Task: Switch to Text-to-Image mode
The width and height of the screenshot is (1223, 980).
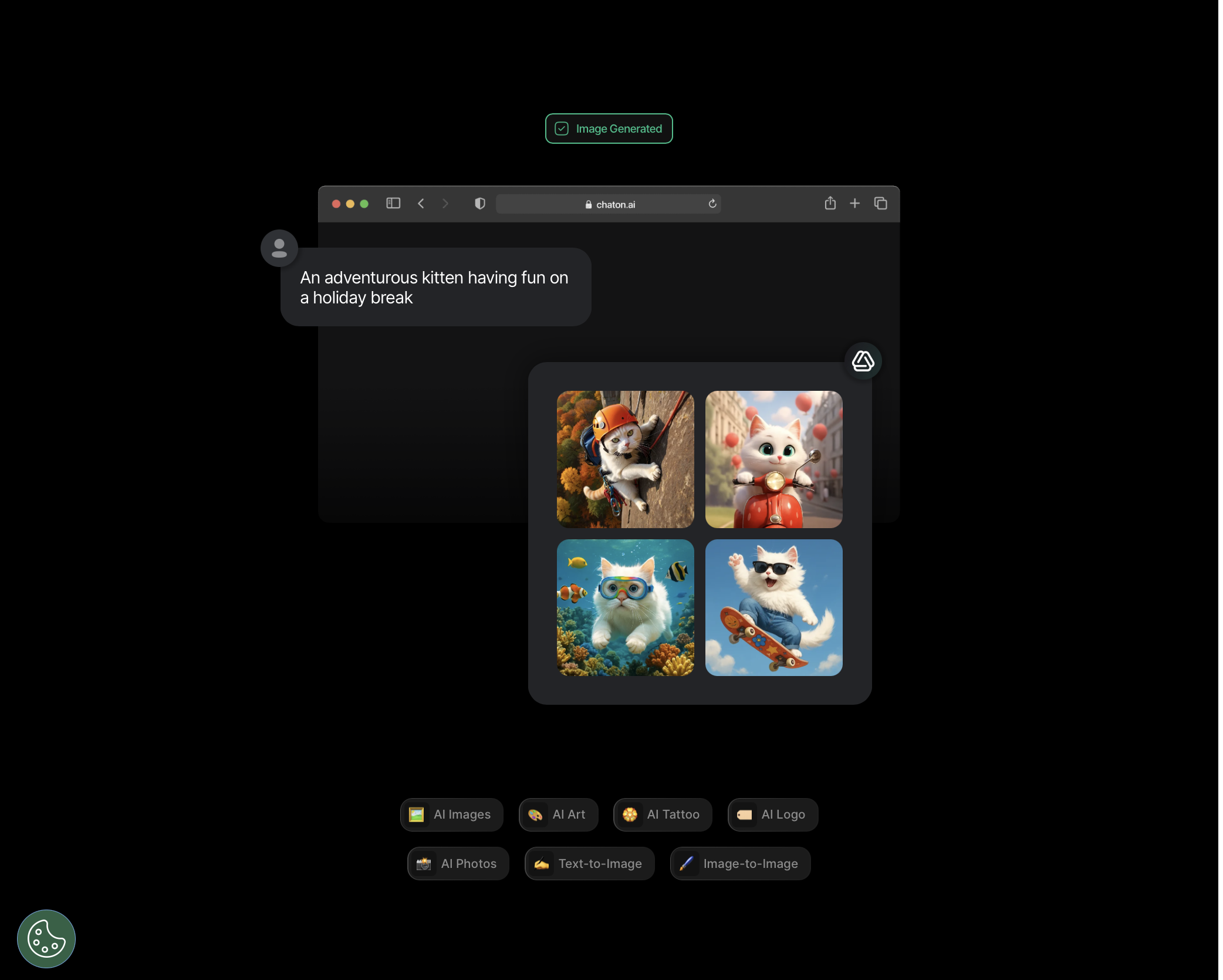Action: click(589, 863)
